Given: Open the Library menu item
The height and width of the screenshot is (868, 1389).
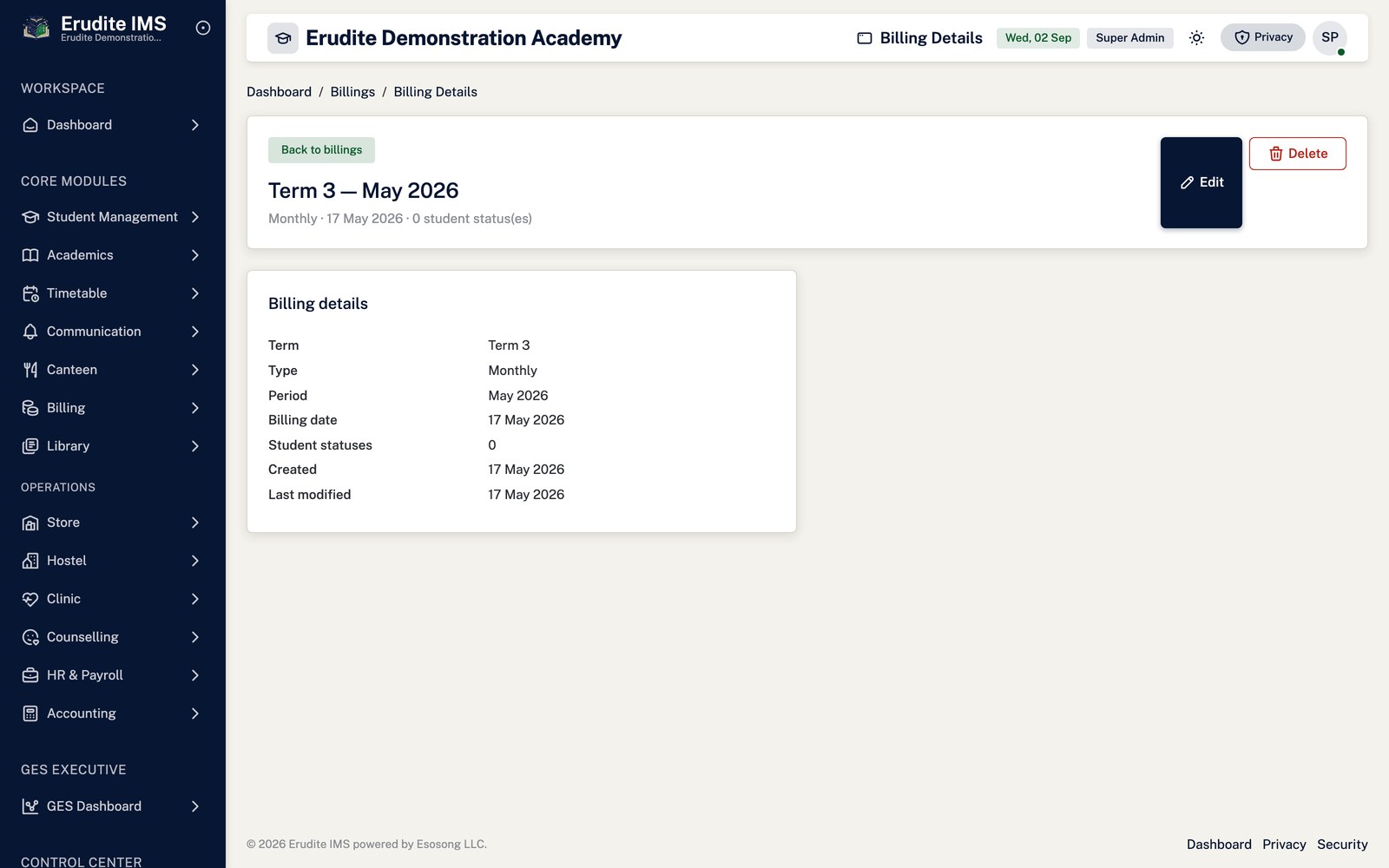Looking at the screenshot, I should (111, 446).
